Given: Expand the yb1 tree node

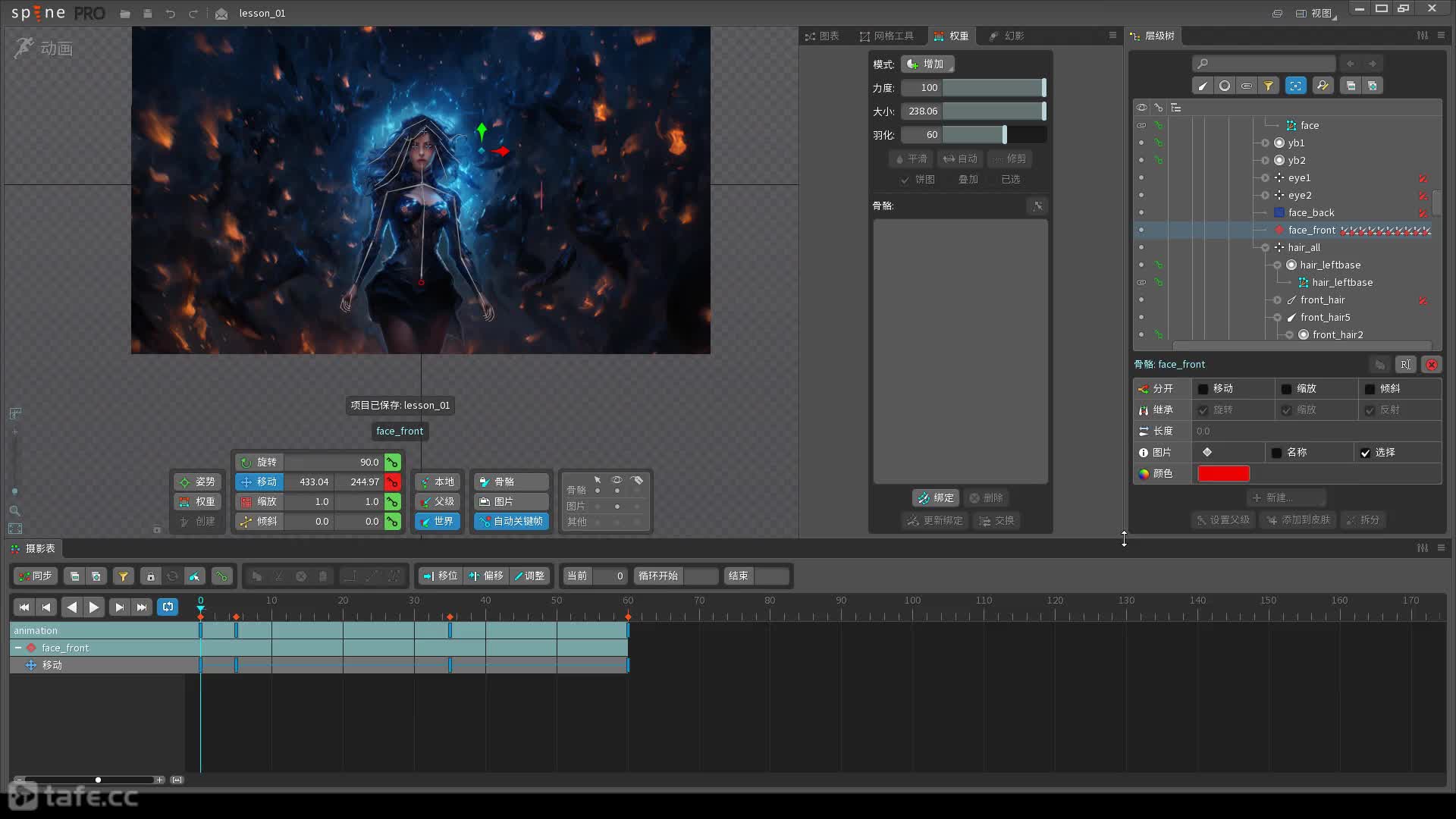Looking at the screenshot, I should [1265, 143].
